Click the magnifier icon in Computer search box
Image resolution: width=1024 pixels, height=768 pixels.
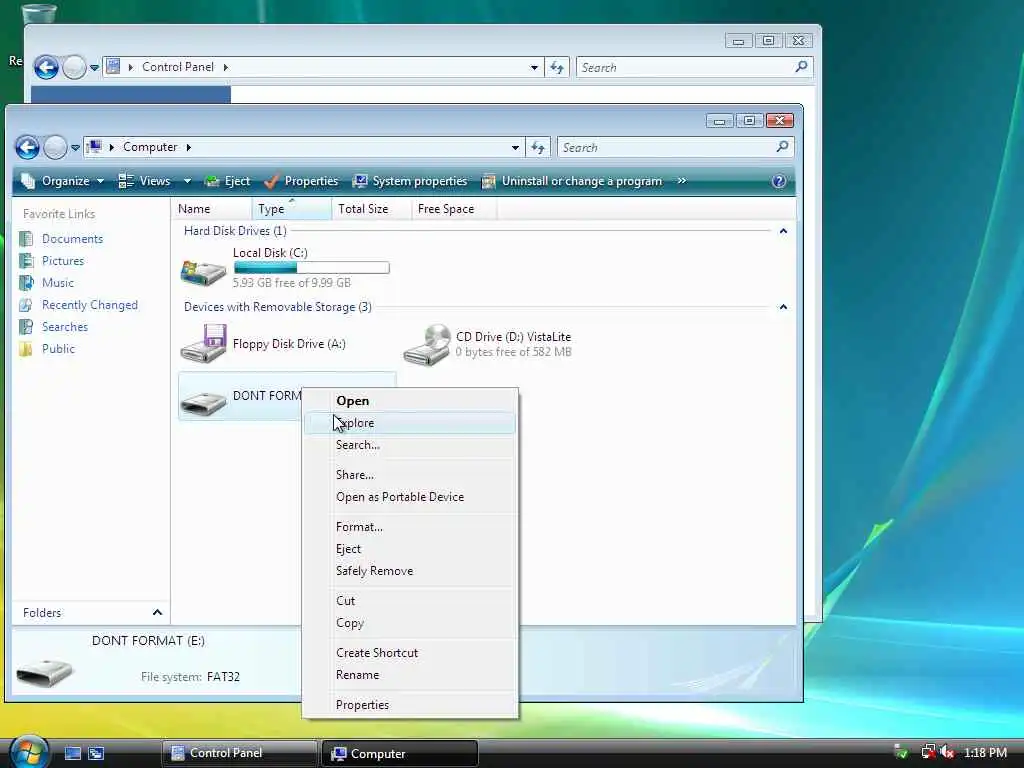[782, 147]
